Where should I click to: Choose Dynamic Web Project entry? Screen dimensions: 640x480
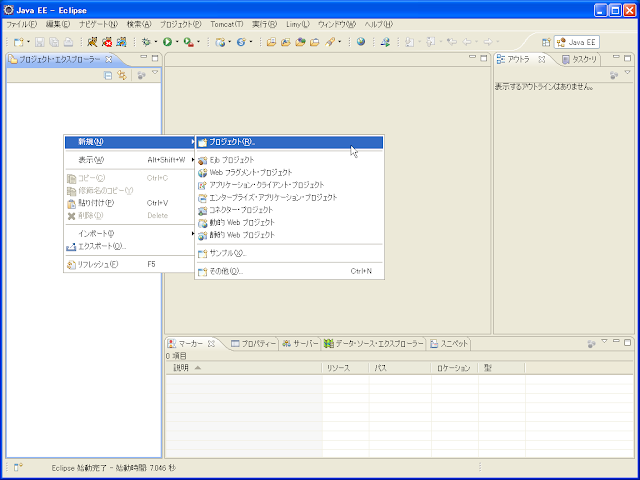click(x=290, y=222)
